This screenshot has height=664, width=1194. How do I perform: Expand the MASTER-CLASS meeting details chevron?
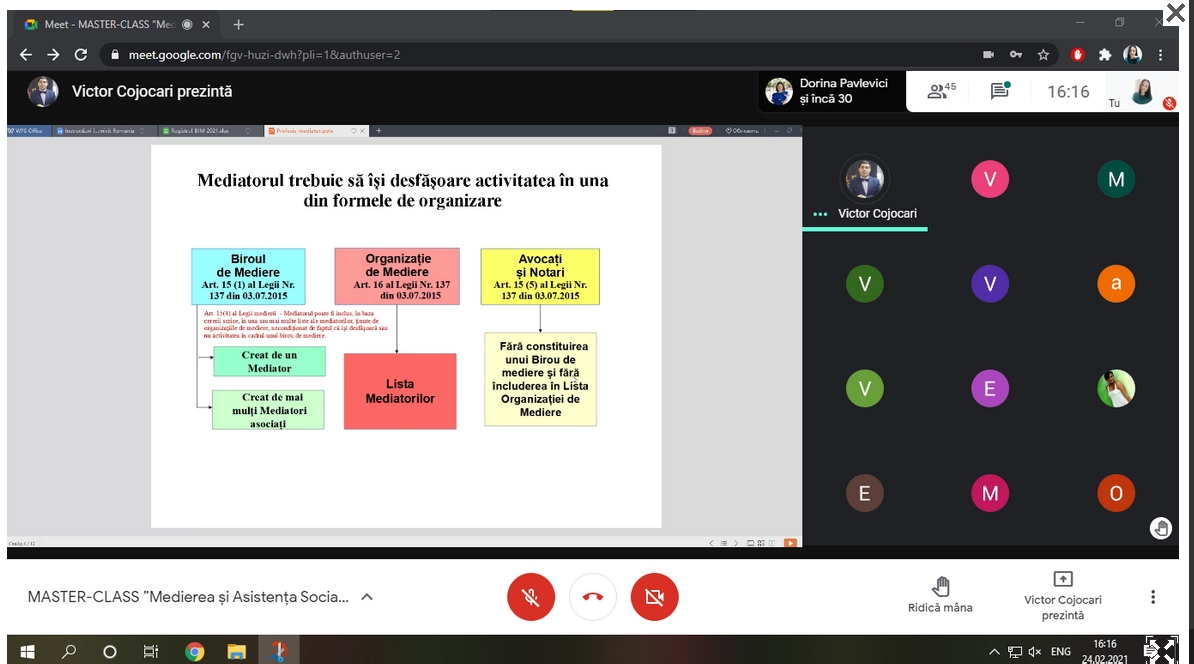367,597
